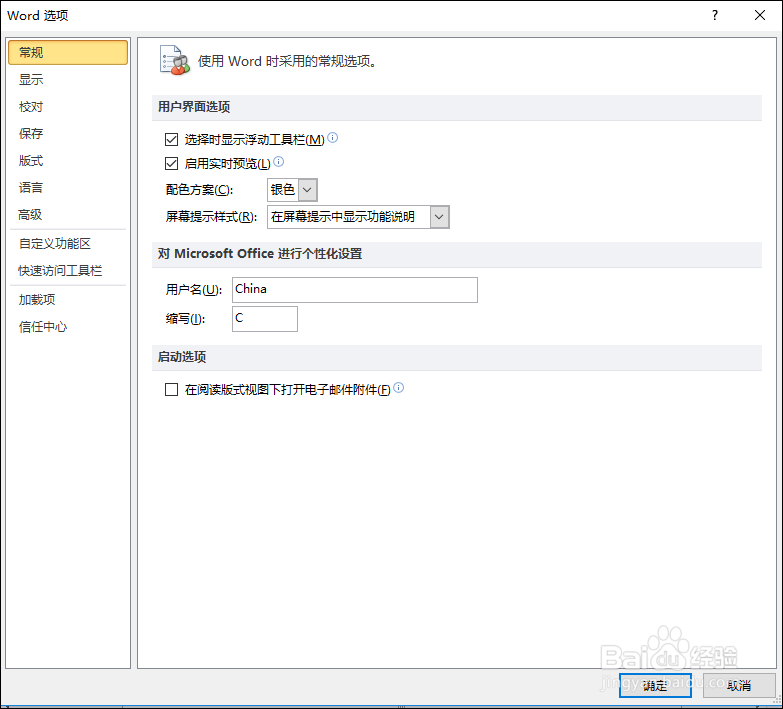Click the help question mark button
Viewport: 783px width, 709px height.
point(715,15)
